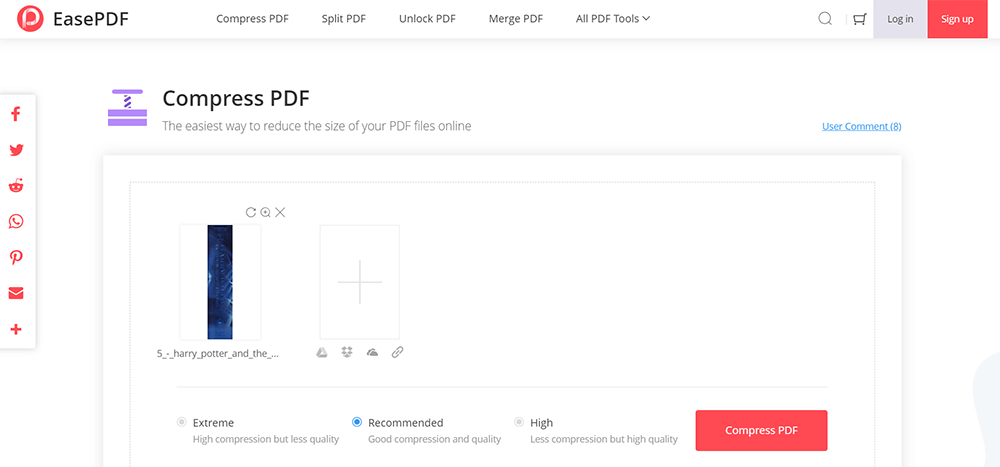The height and width of the screenshot is (467, 1000).
Task: Share the page on Facebook
Action: (16, 114)
